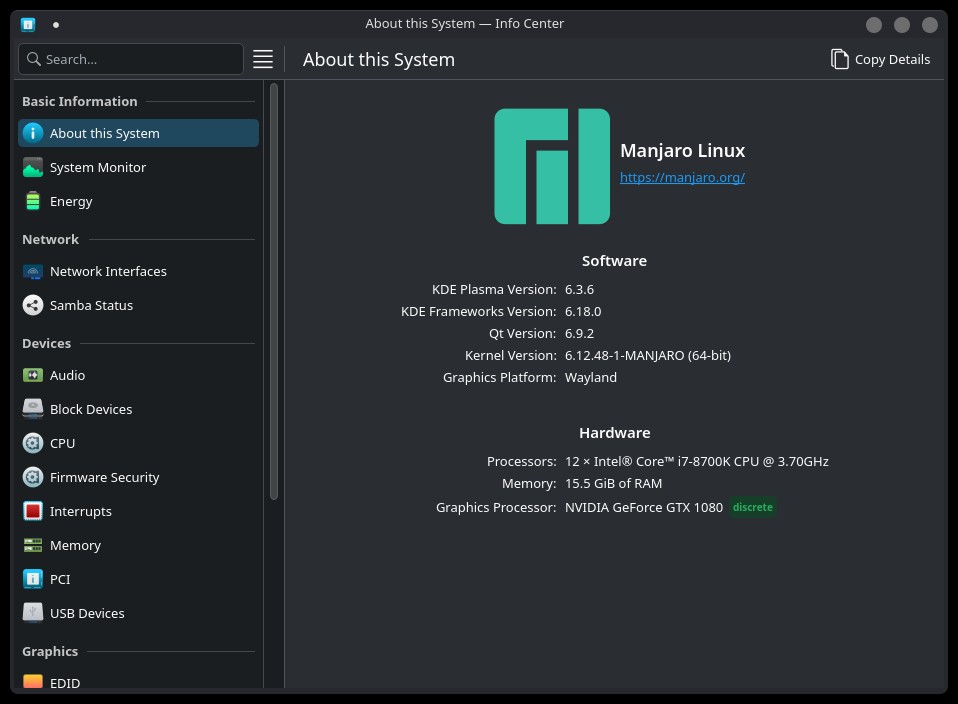Select Firmware Security entry
The height and width of the screenshot is (704, 958).
pyautogui.click(x=138, y=477)
